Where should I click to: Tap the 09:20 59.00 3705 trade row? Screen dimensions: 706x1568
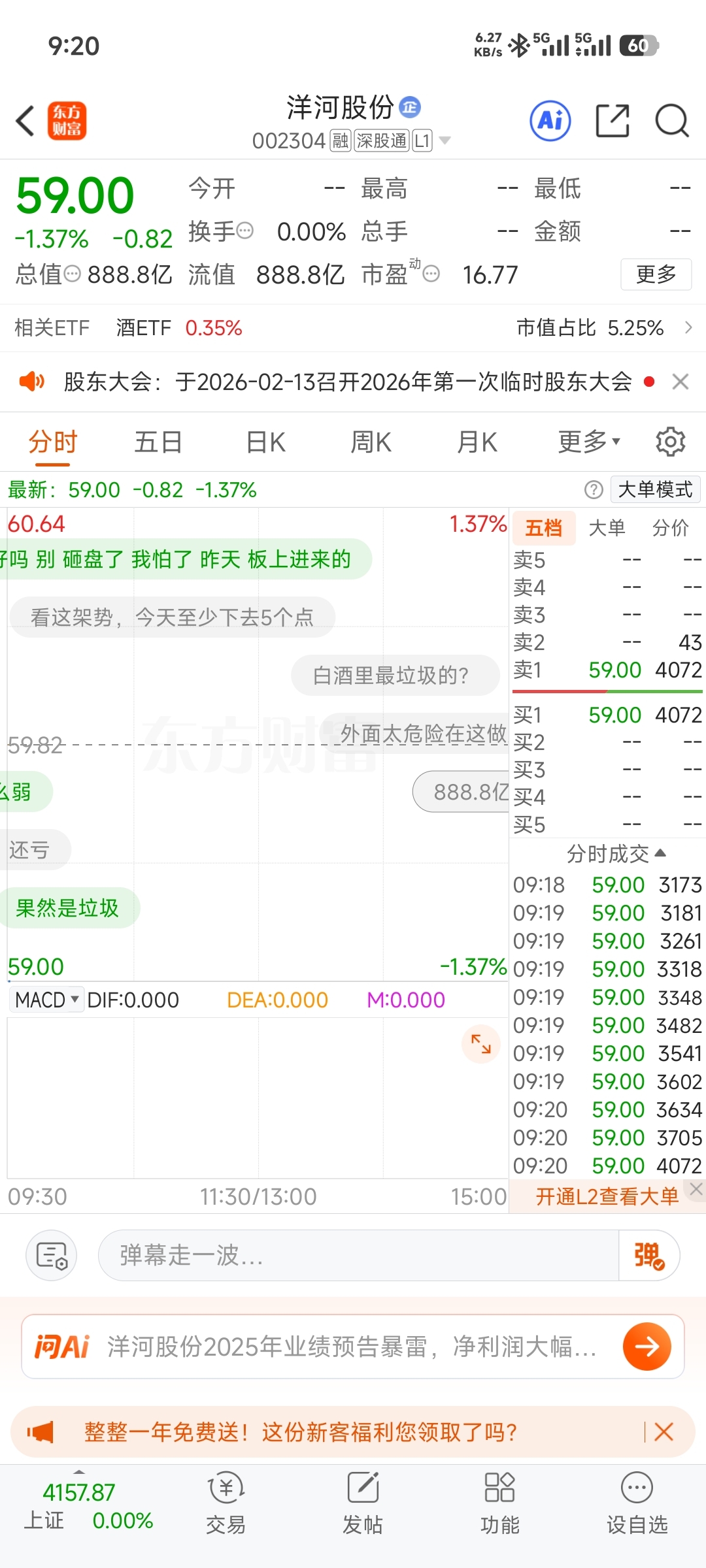[x=607, y=1138]
